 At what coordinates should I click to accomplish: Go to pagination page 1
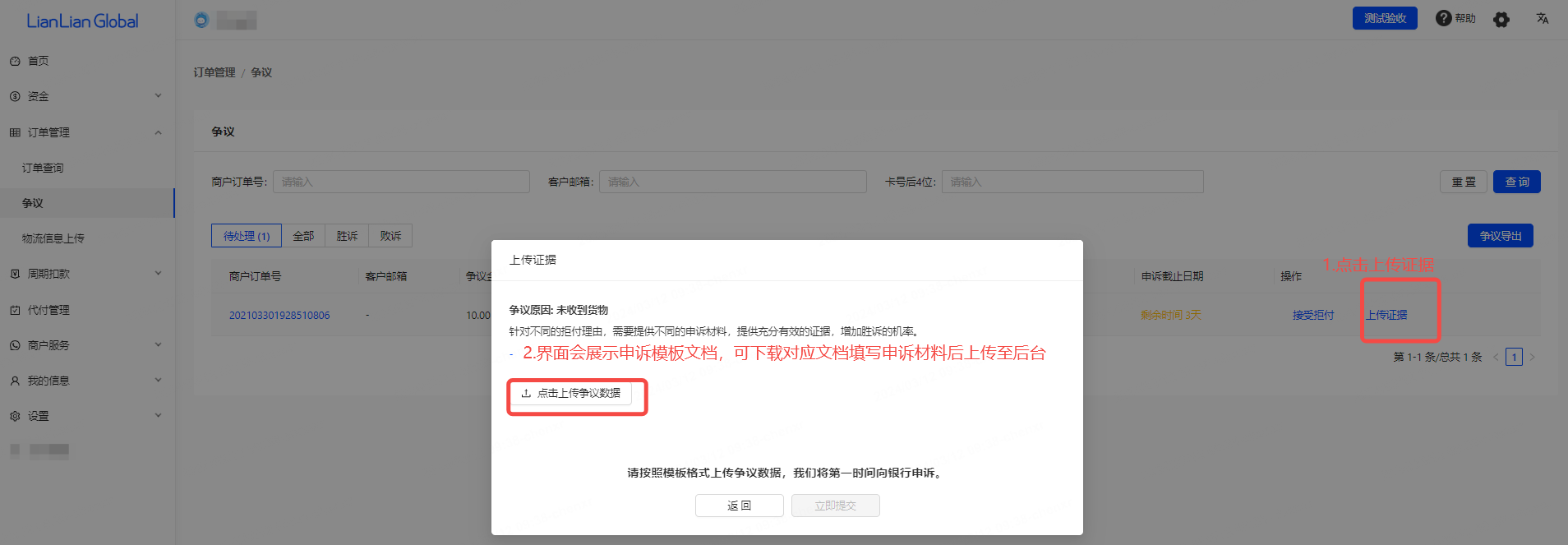[1514, 357]
